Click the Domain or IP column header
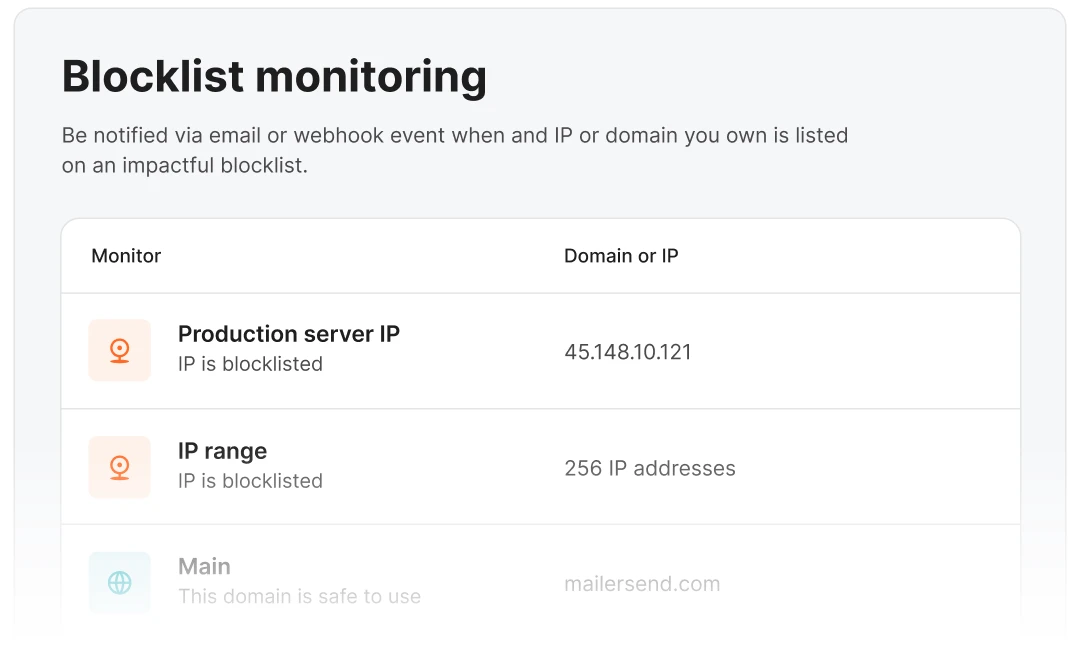This screenshot has height=660, width=1080. (x=621, y=256)
